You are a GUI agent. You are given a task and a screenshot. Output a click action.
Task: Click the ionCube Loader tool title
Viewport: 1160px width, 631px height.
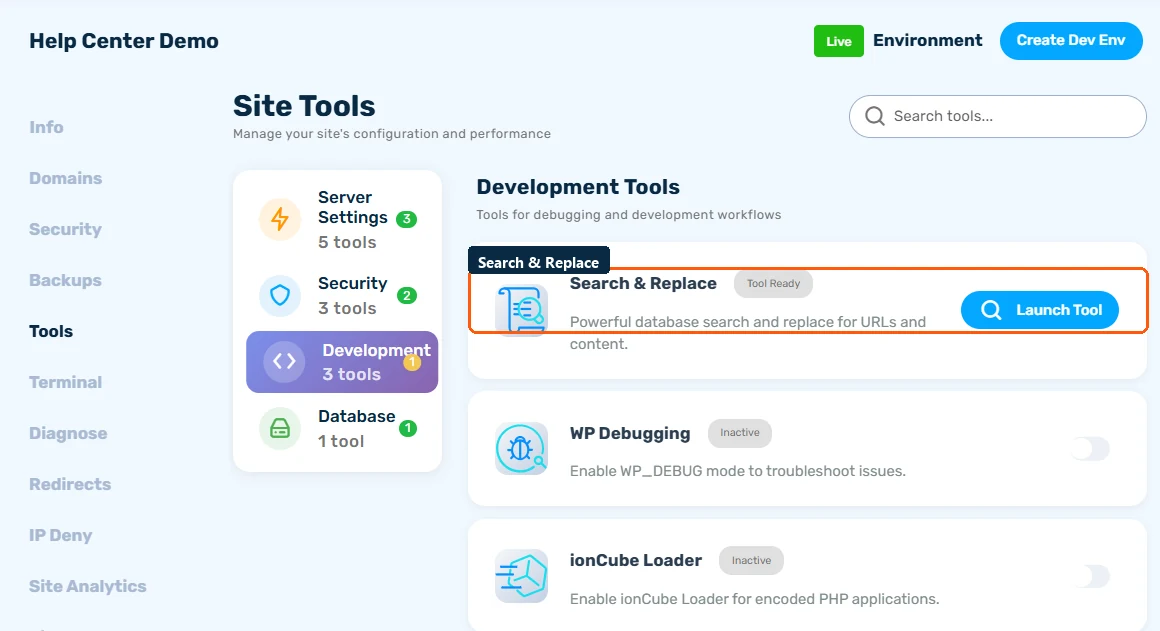(635, 561)
